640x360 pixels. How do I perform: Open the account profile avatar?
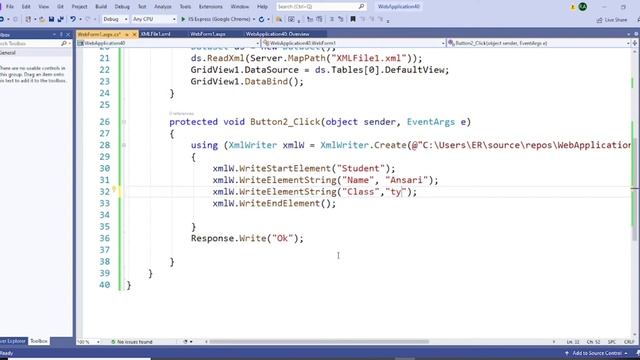click(583, 7)
